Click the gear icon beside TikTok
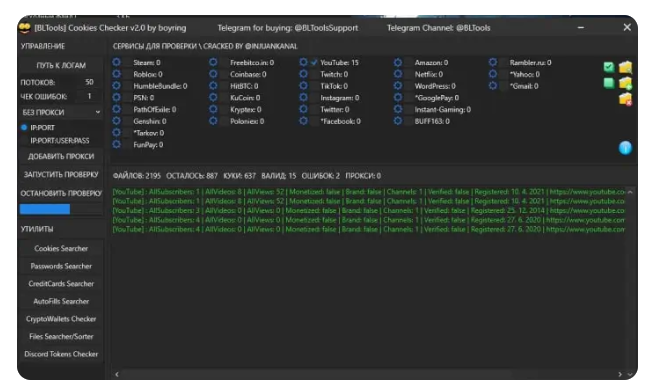Viewport: 650px width, 389px height. click(303, 86)
